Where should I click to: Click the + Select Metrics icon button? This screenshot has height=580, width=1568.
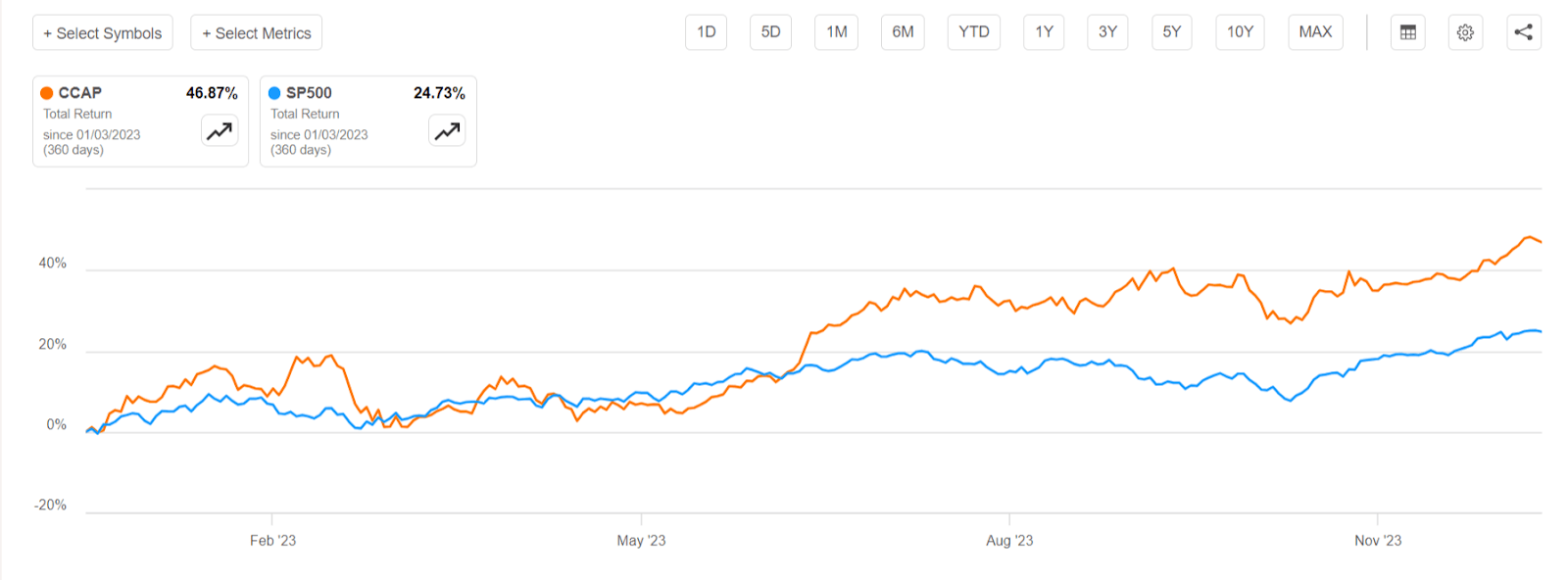256,31
